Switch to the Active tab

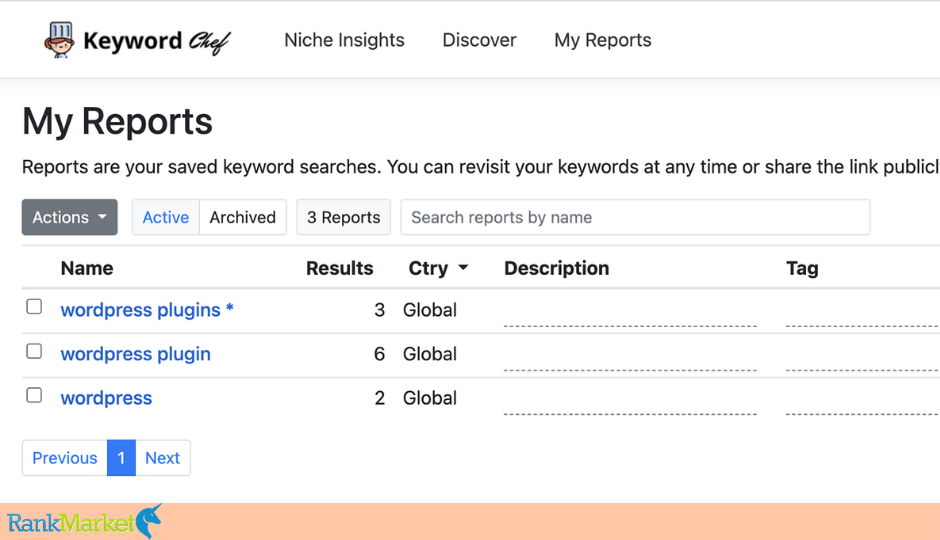165,217
